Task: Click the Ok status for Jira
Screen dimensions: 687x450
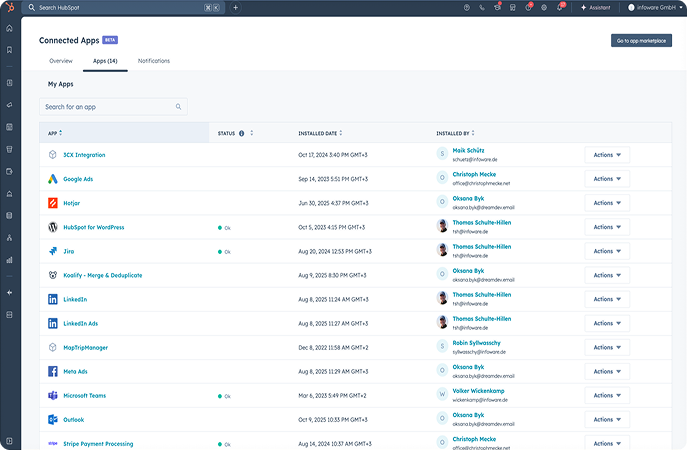Action: pyautogui.click(x=224, y=252)
